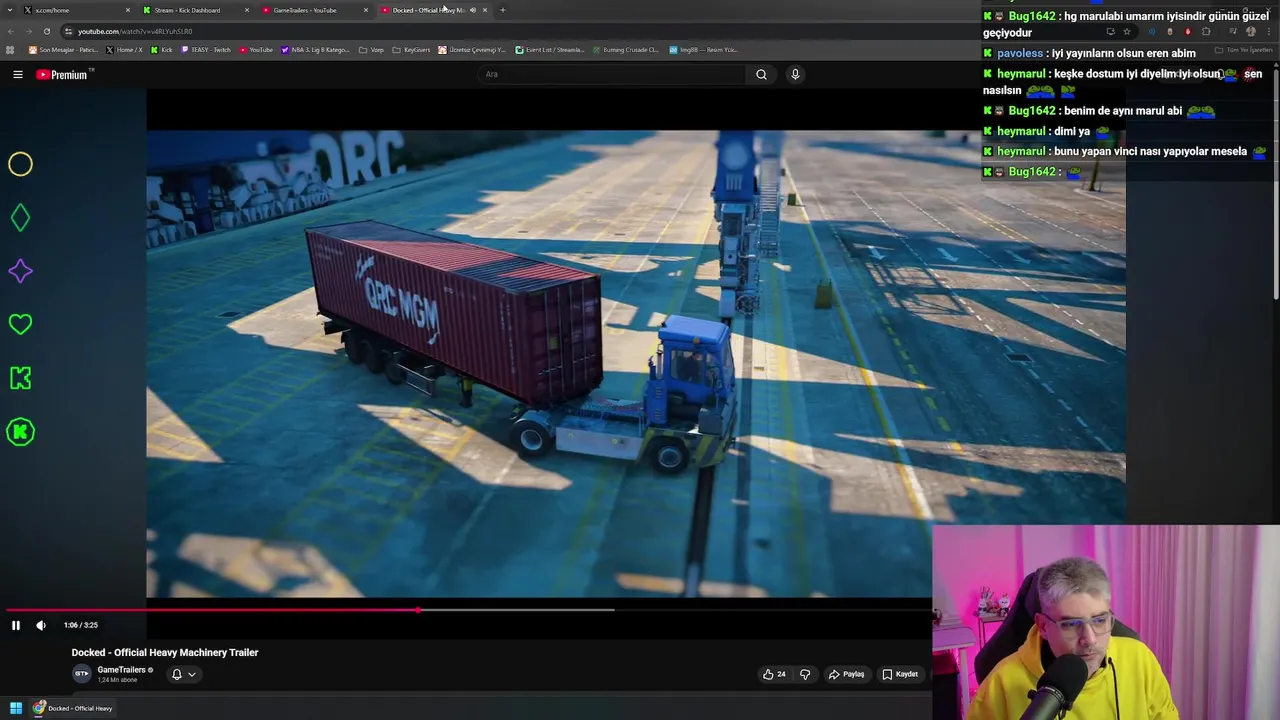Click the YouTube search field Ara
Screen dimensions: 1280x720
coord(612,74)
